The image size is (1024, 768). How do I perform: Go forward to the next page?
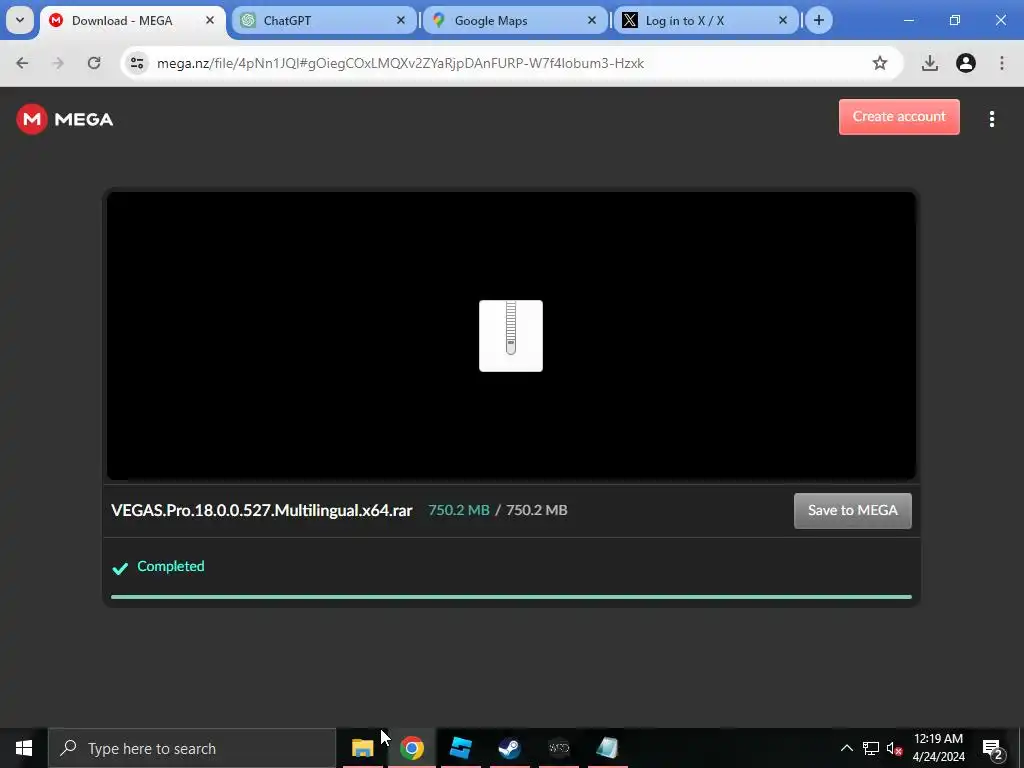(58, 63)
